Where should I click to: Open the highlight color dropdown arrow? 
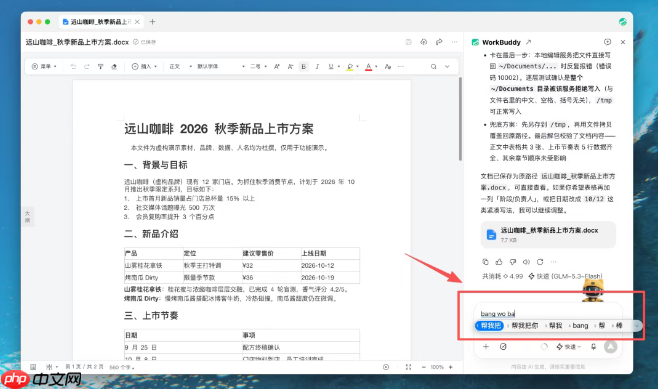click(x=358, y=66)
